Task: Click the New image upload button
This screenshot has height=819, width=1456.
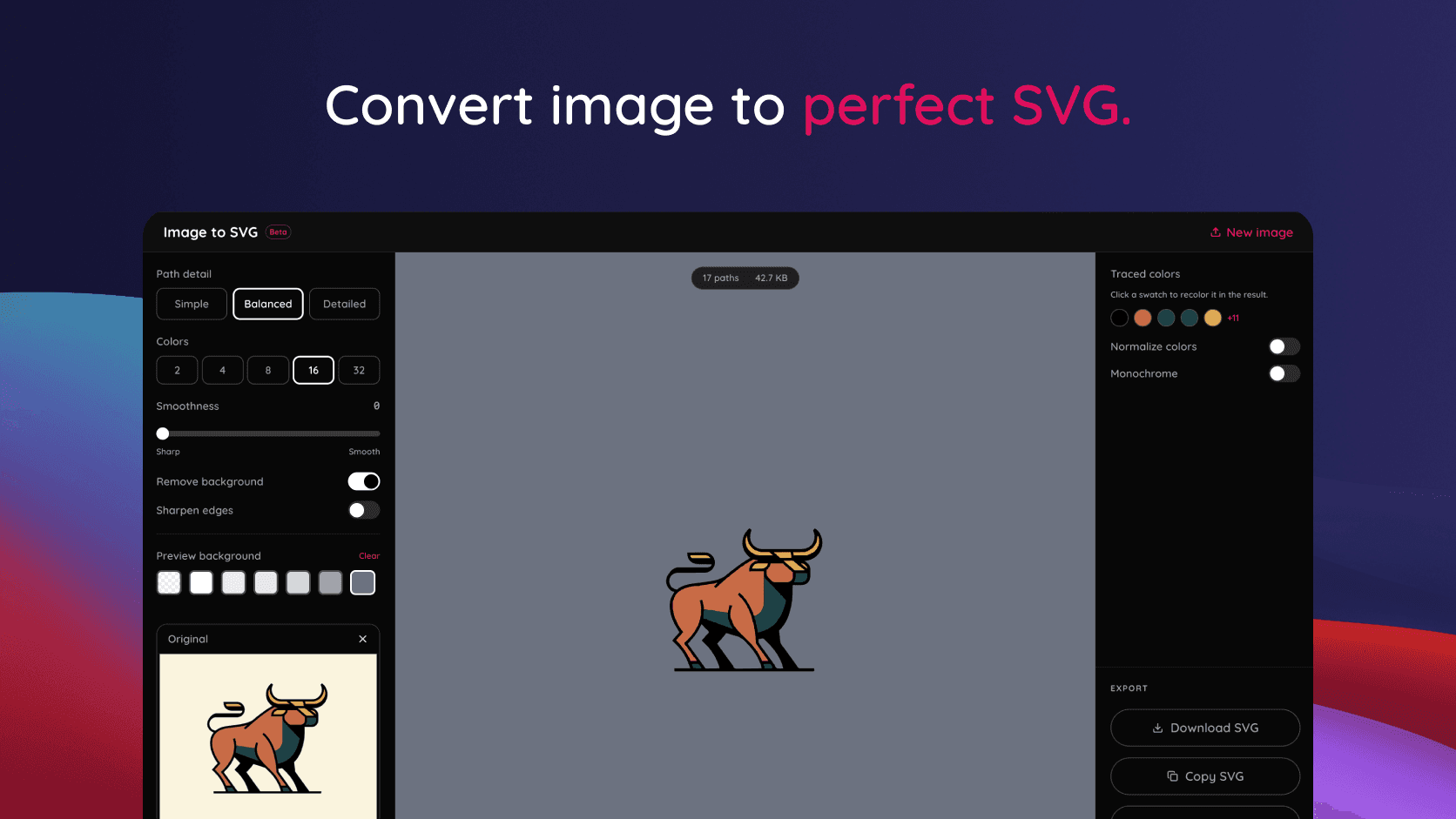Action: pyautogui.click(x=1251, y=232)
